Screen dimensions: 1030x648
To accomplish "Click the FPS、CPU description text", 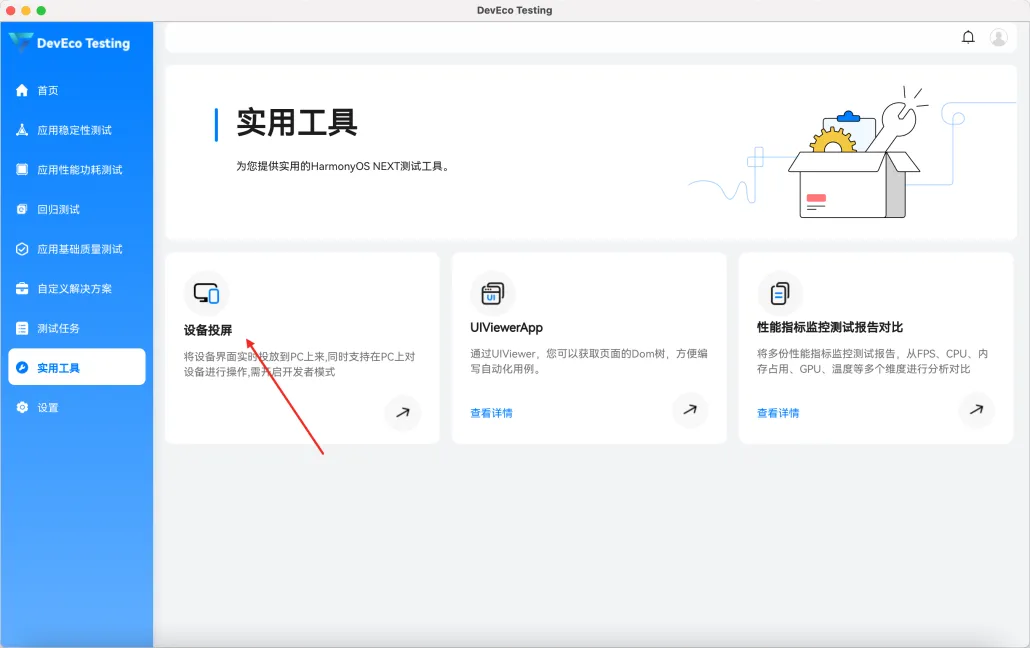I will 872,361.
